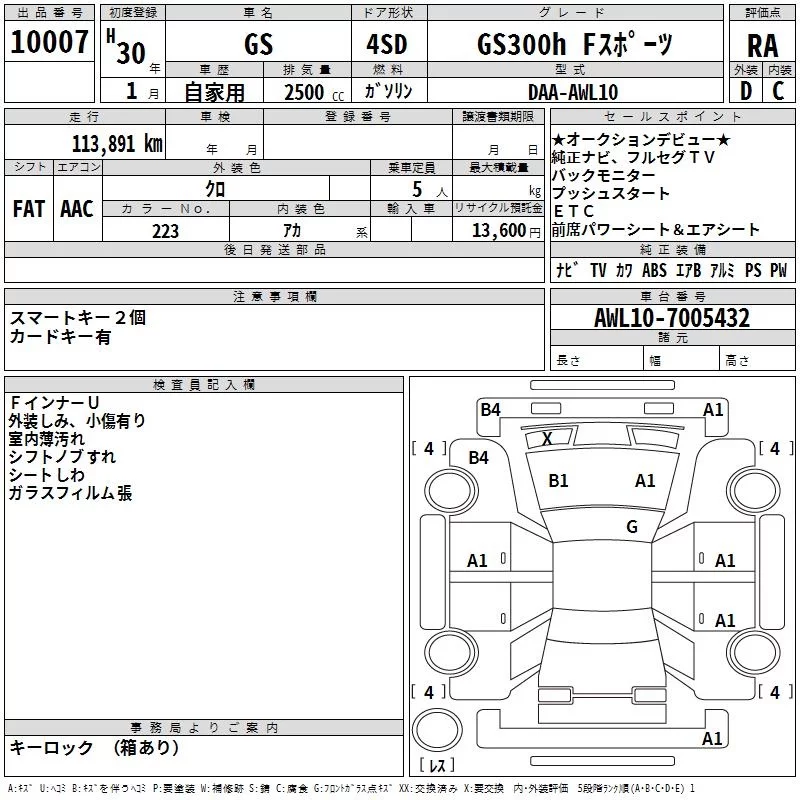The height and width of the screenshot is (800, 800).
Task: Select the エアB airbag equipment code
Action: point(688,270)
